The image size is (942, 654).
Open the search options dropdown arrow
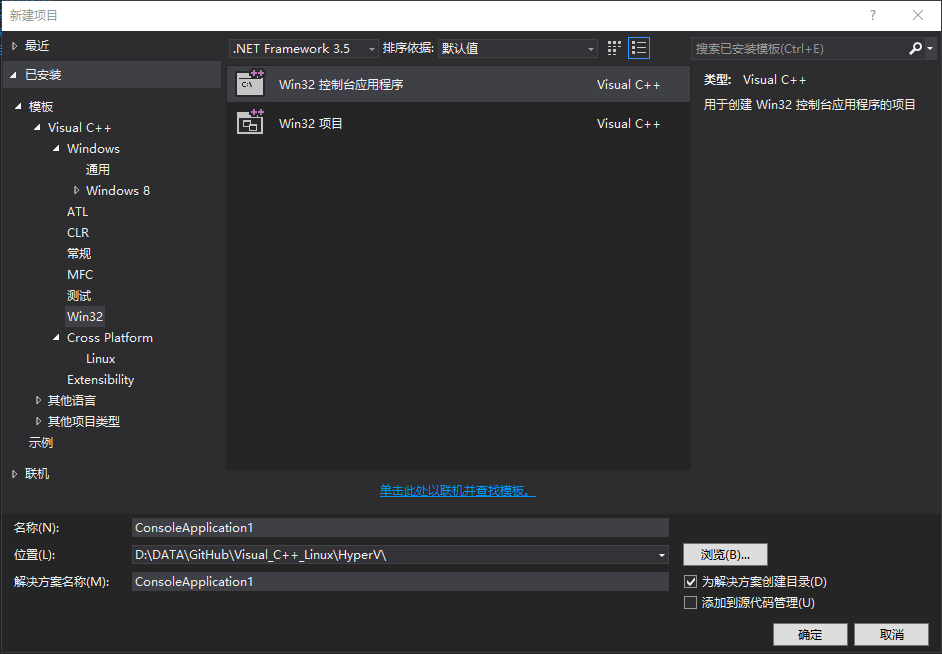coord(930,48)
